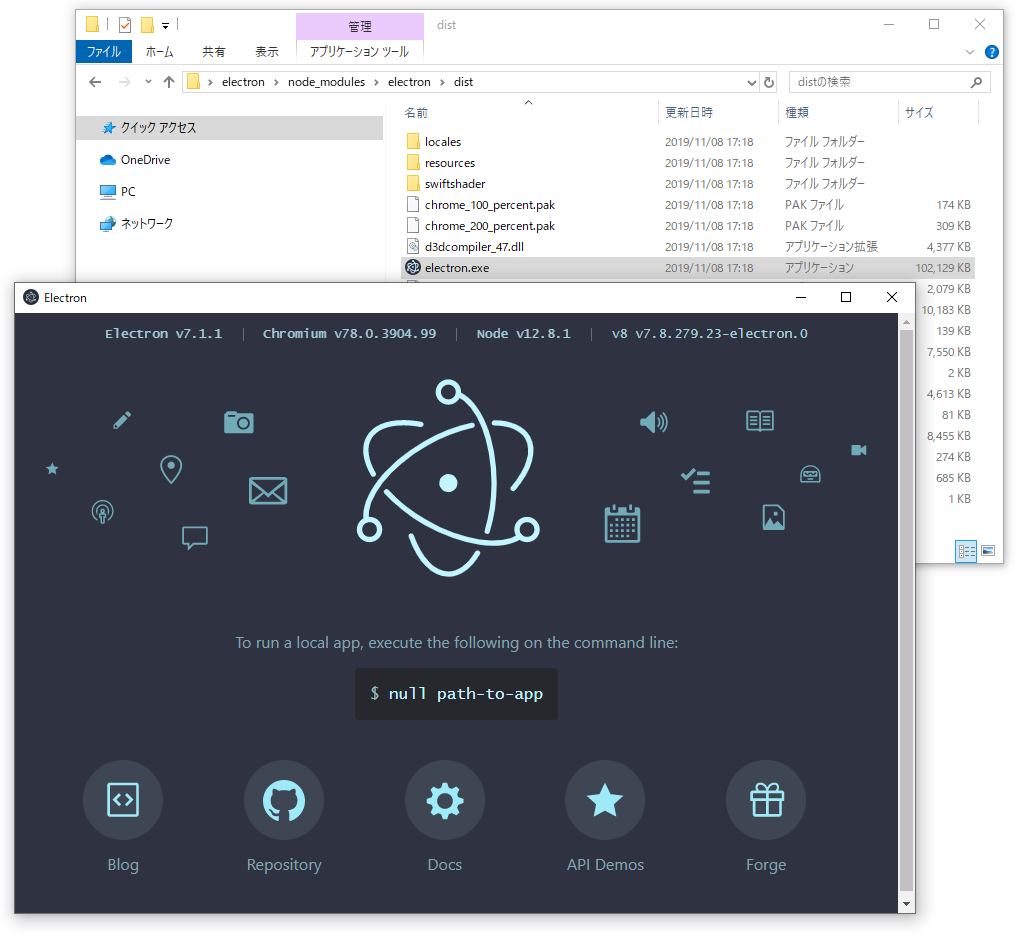Image resolution: width=1030 pixels, height=950 pixels.
Task: Click the video camera icon
Action: [x=858, y=450]
